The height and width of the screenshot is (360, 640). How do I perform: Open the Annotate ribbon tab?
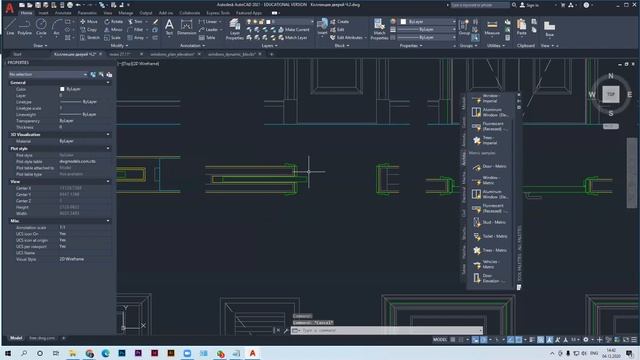coord(63,13)
